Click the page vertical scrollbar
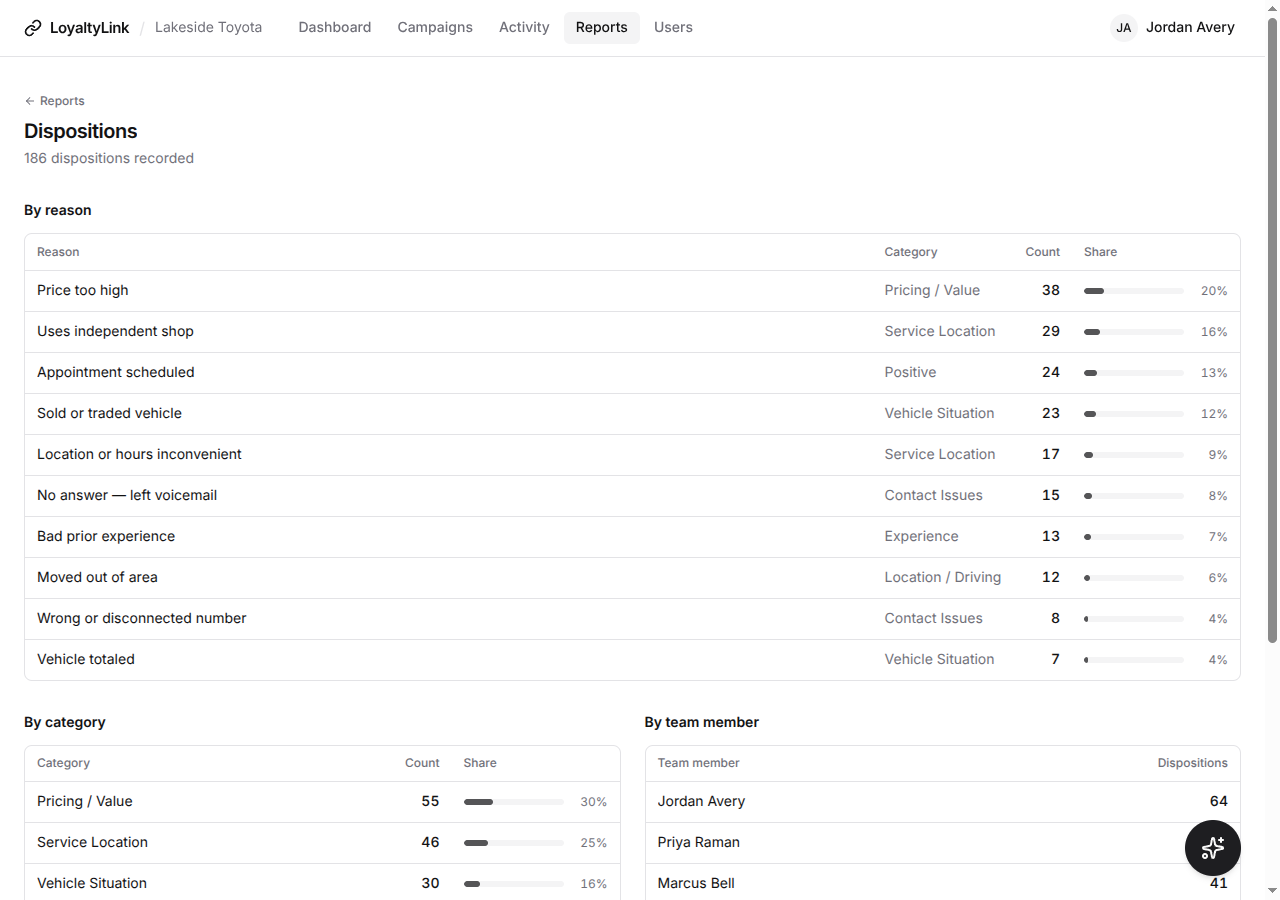 (x=1272, y=330)
